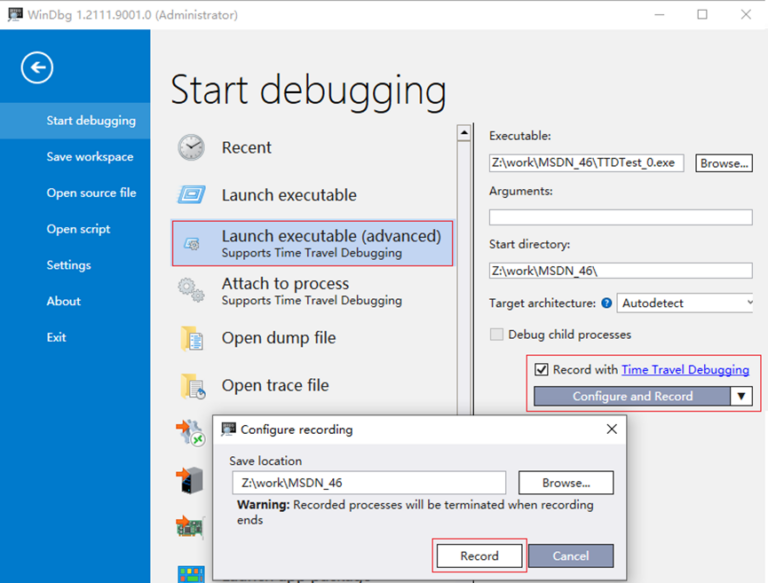Screen dimensions: 768x583
Task: Click the Open trace file icon
Action: click(191, 386)
